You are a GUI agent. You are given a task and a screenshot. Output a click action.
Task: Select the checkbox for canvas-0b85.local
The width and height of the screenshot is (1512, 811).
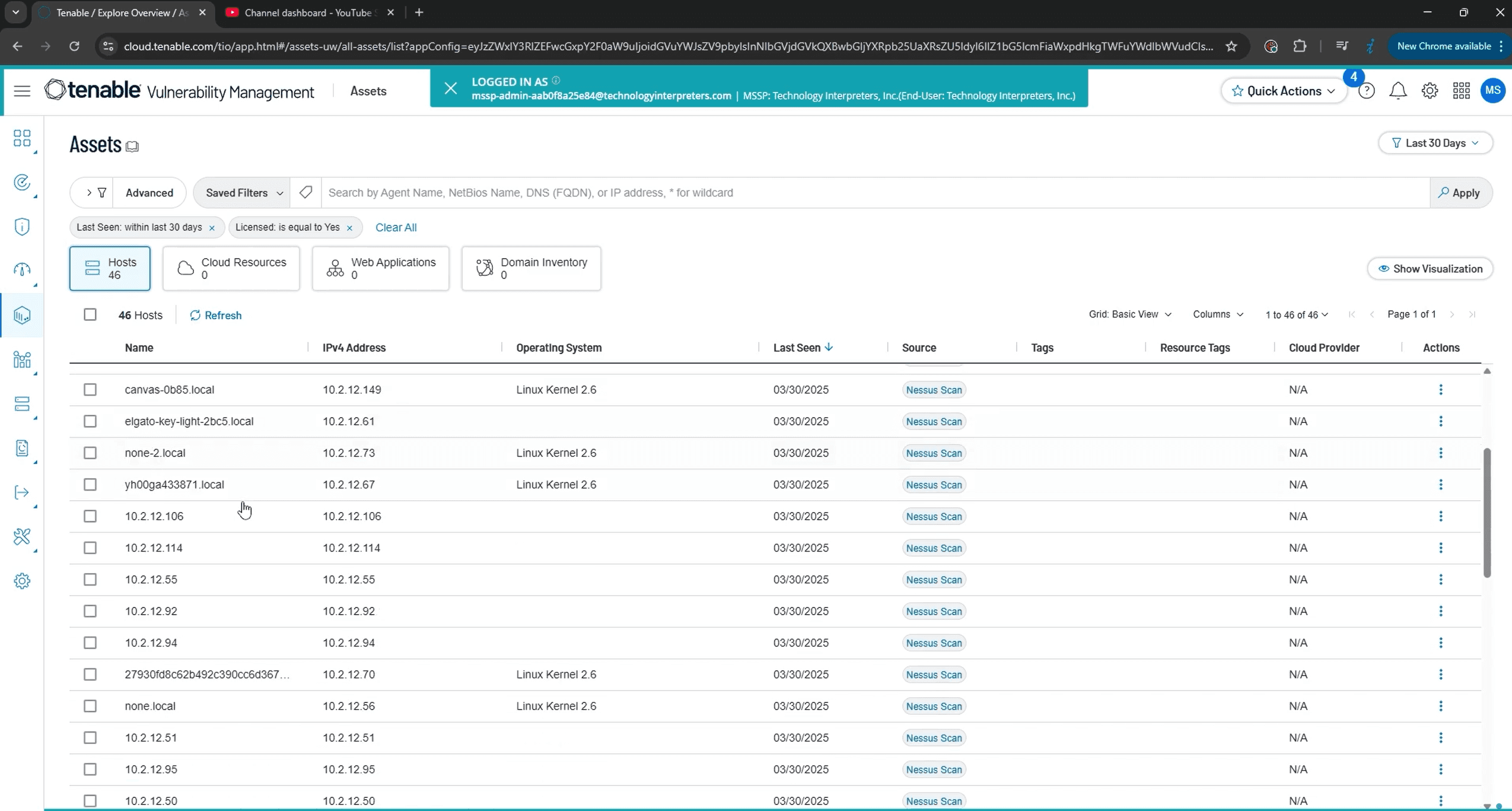click(90, 390)
